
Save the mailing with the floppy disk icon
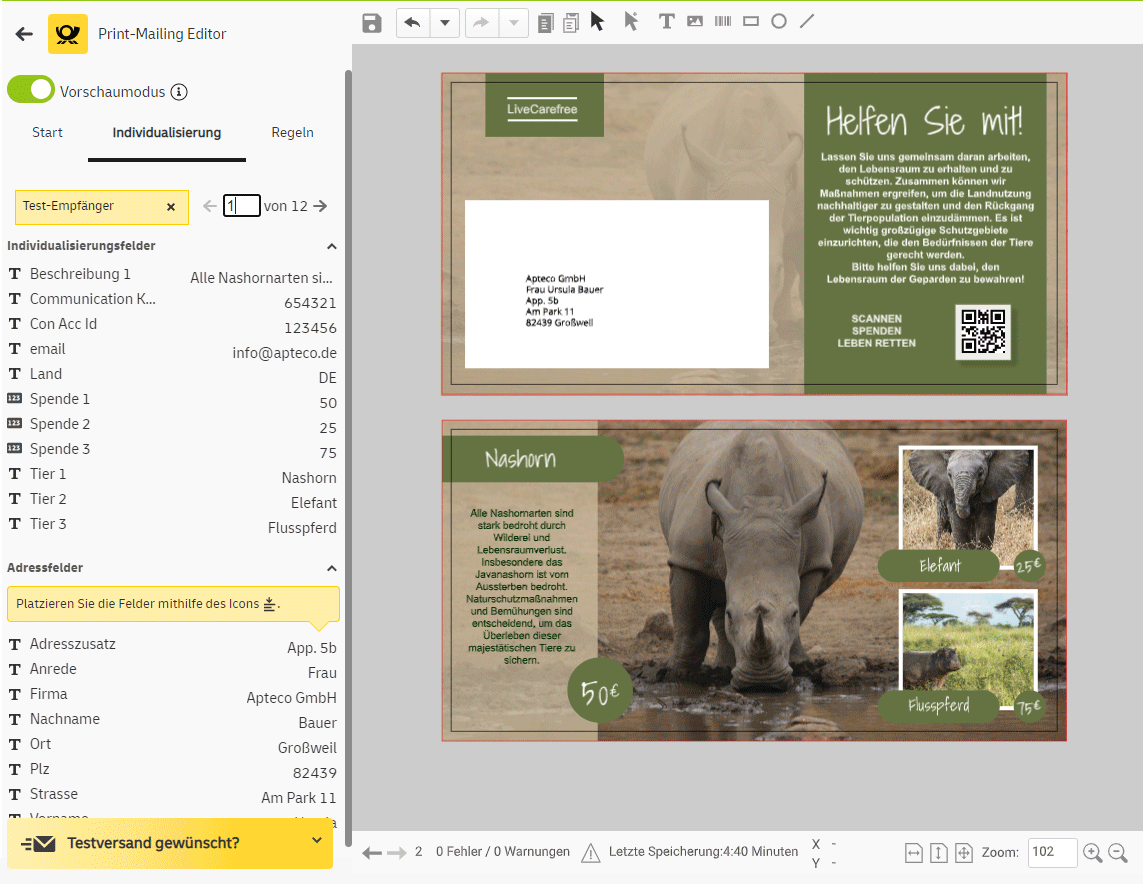(x=372, y=23)
